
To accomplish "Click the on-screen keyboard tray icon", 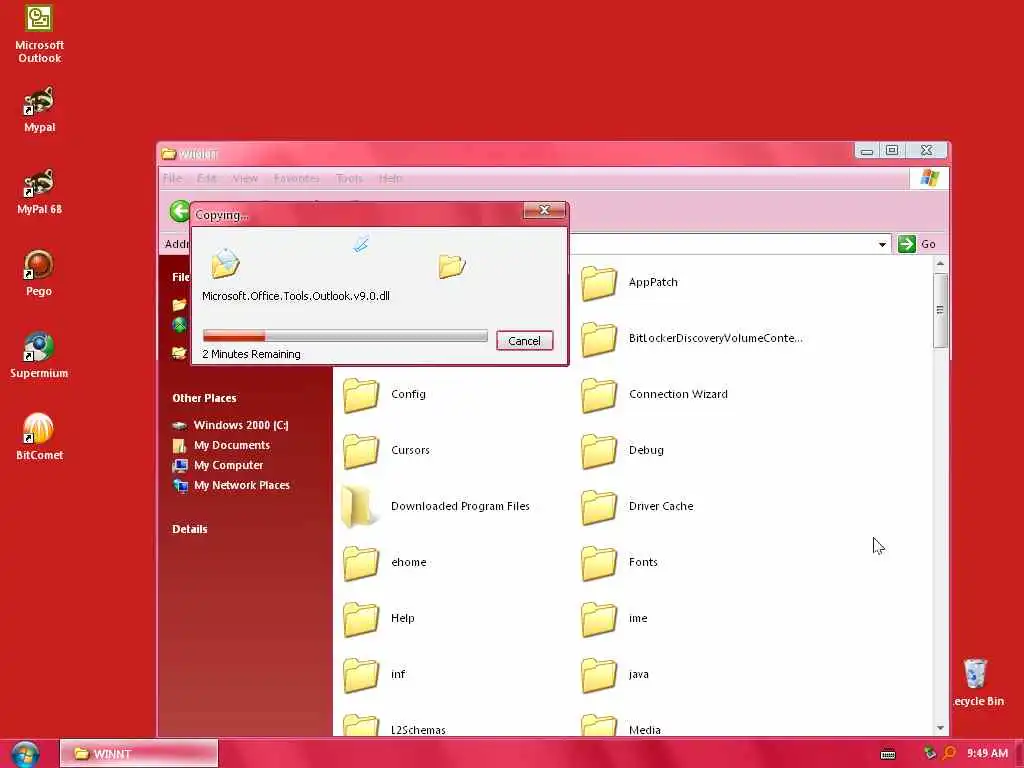I will [x=888, y=754].
